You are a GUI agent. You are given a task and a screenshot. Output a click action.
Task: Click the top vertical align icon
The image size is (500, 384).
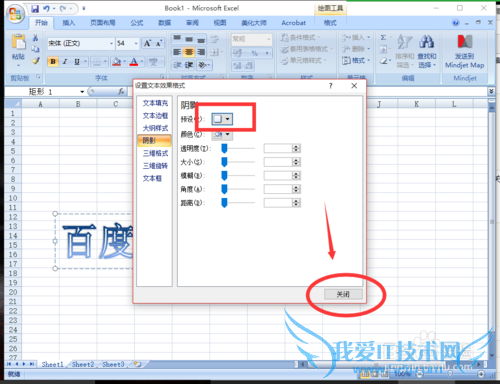pyautogui.click(x=177, y=39)
